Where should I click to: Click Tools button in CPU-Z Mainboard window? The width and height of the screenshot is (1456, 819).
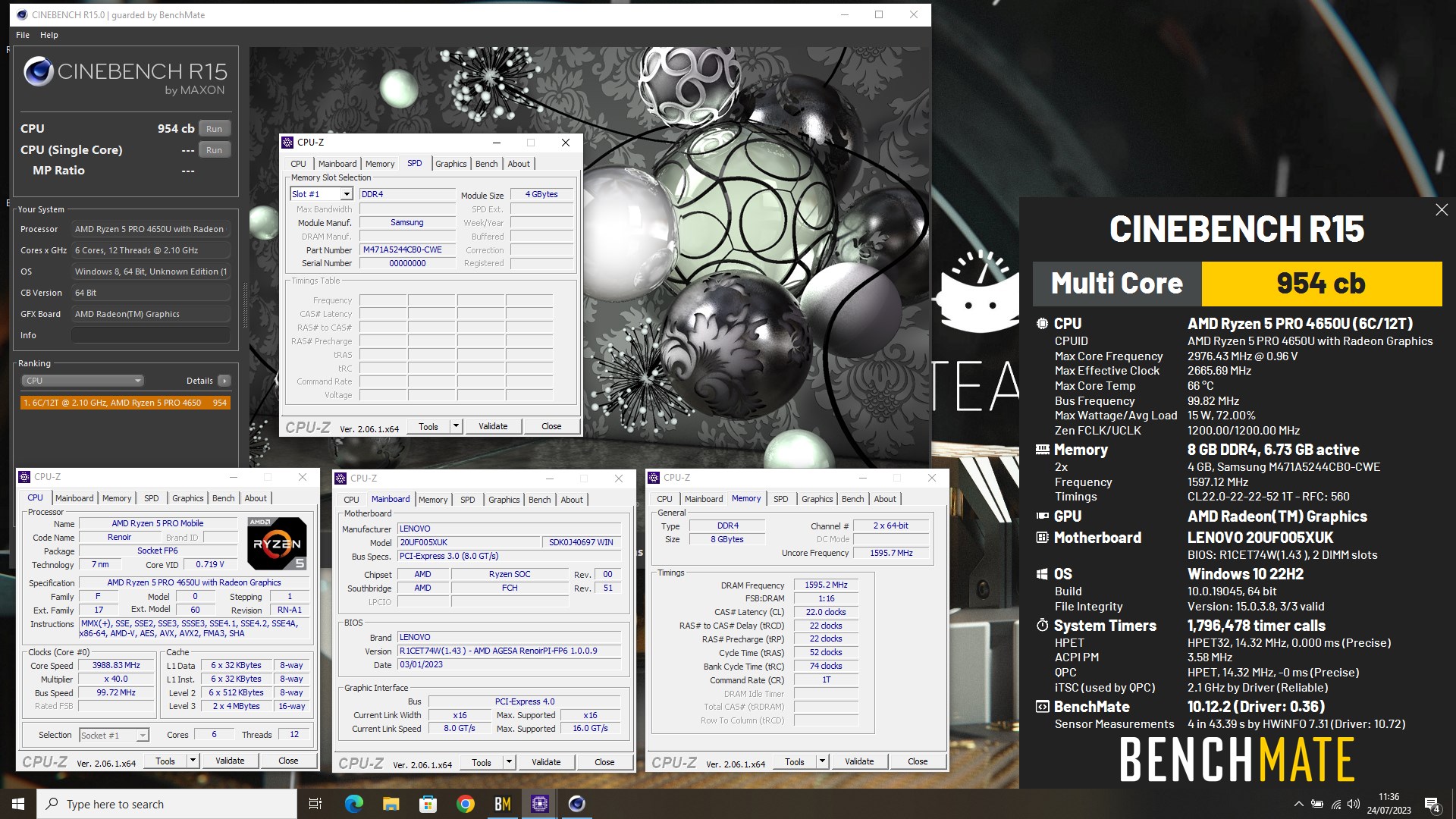point(482,762)
